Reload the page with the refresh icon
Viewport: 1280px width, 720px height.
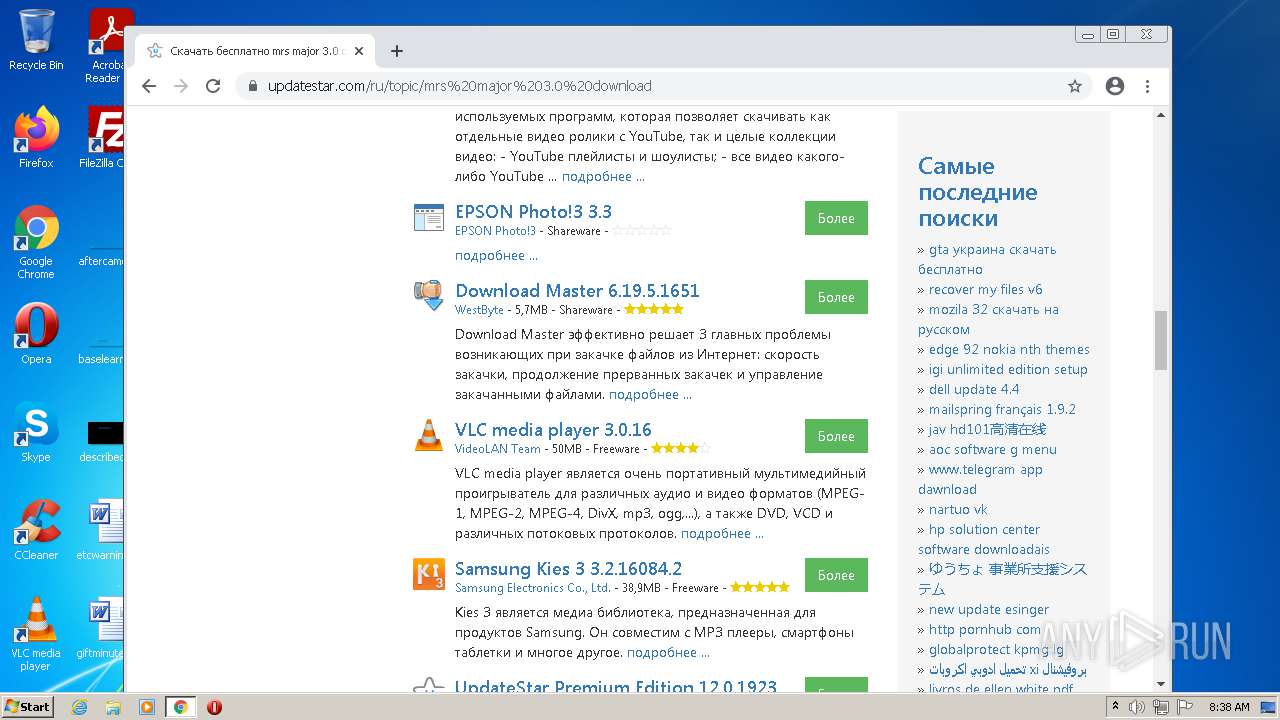pos(213,86)
